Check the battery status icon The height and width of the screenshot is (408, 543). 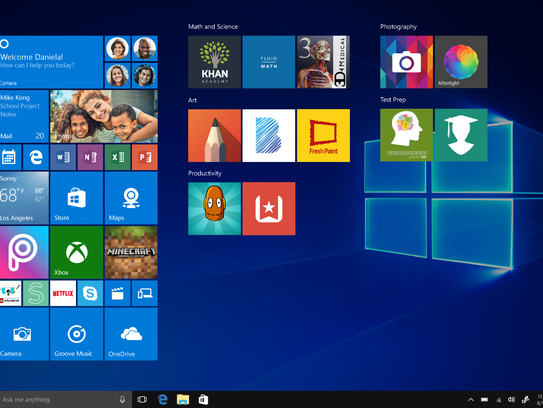(484, 400)
